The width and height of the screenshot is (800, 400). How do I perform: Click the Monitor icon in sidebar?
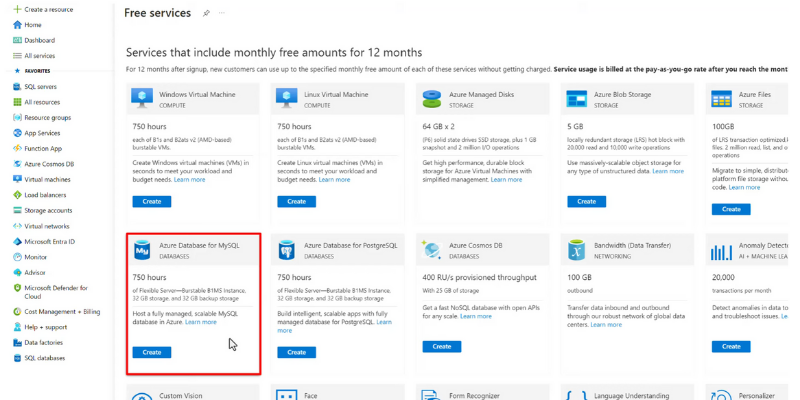[17, 257]
